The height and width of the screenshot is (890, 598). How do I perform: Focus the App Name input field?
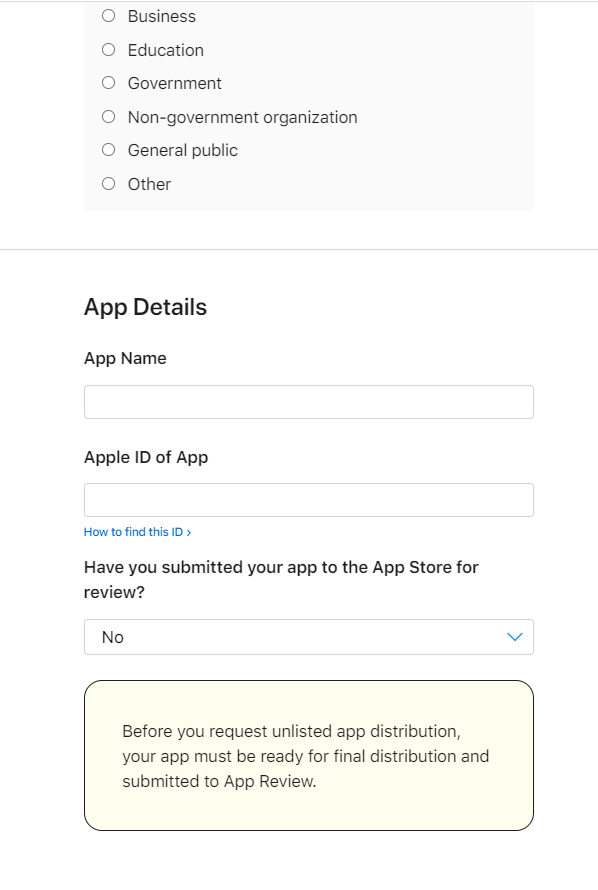[309, 402]
